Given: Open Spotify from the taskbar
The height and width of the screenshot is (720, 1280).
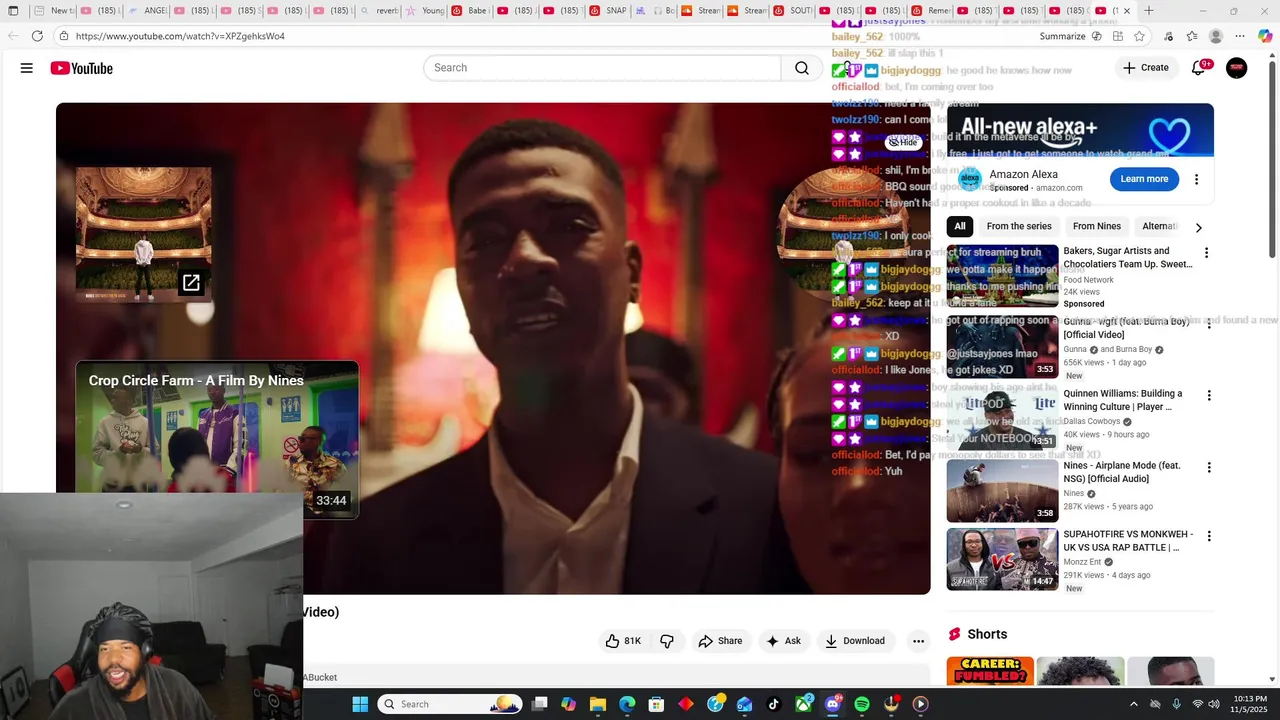Looking at the screenshot, I should pyautogui.click(x=862, y=704).
